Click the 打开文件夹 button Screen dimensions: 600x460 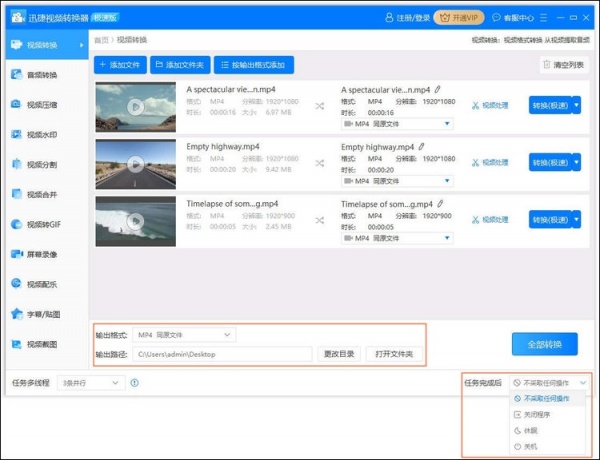[x=394, y=354]
